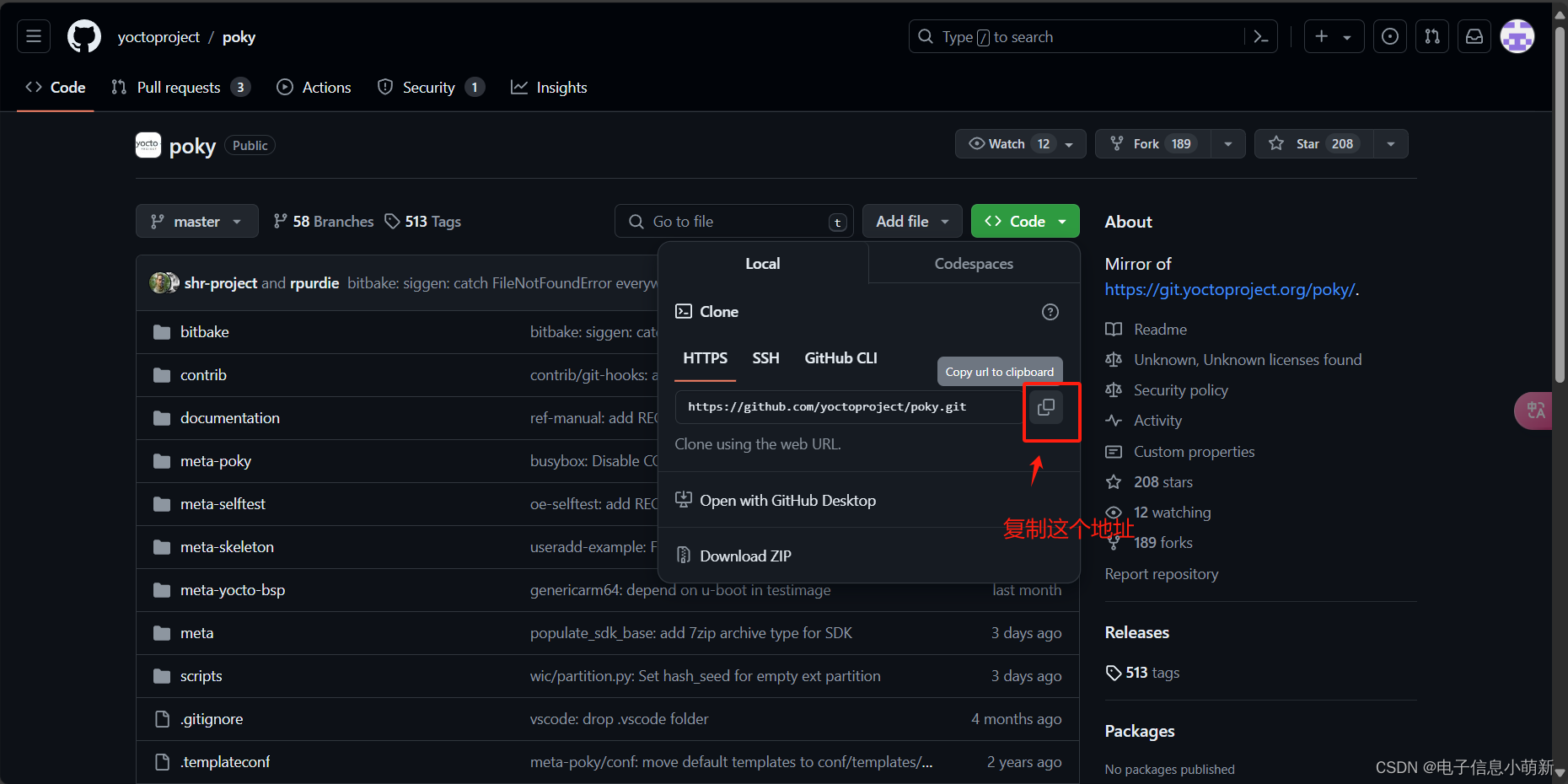
Task: Open the 513 tags releases link
Action: (x=1143, y=673)
